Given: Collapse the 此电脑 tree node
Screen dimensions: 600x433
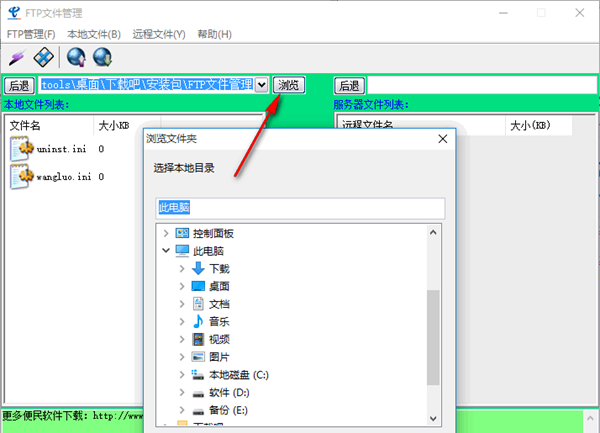Looking at the screenshot, I should coord(166,251).
